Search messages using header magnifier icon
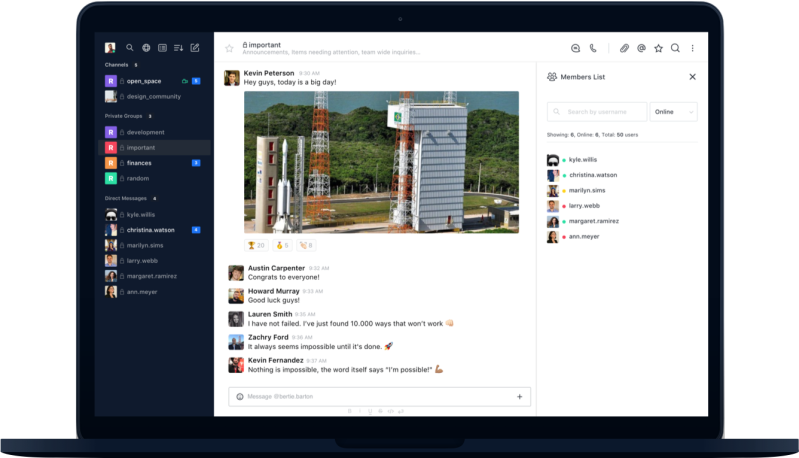The image size is (799, 458). coord(675,48)
